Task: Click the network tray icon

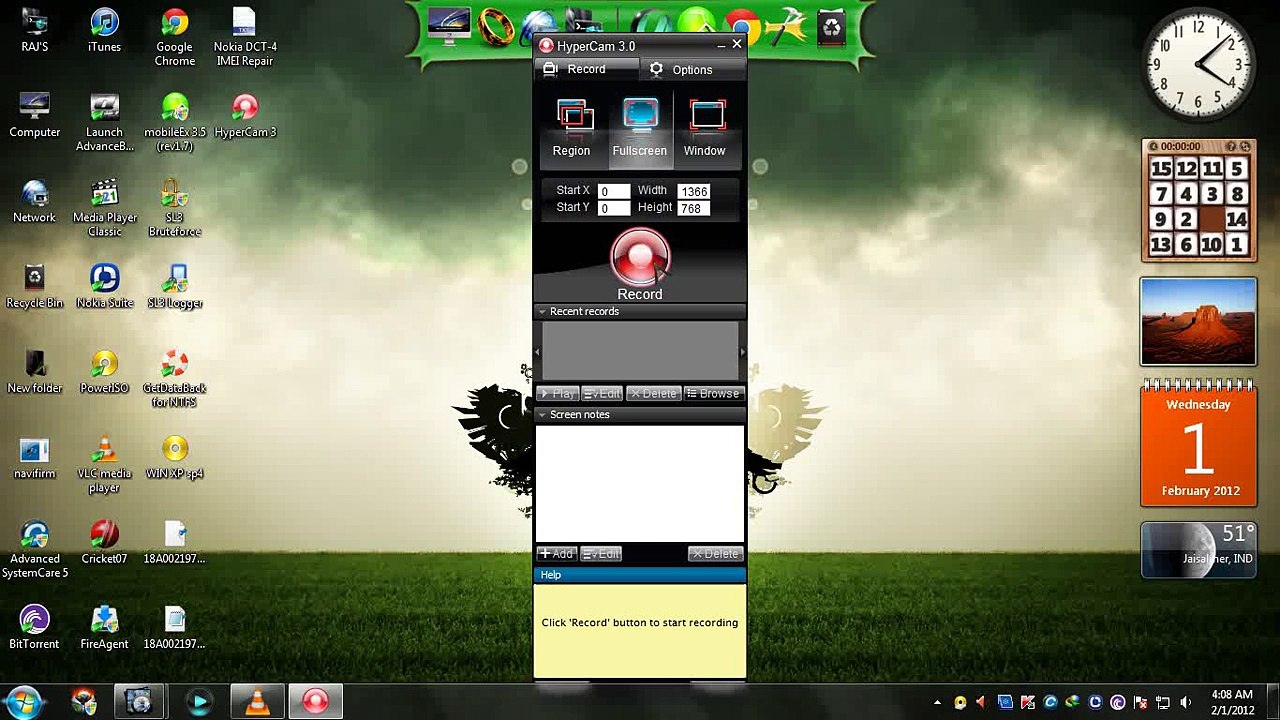Action: 1163,702
